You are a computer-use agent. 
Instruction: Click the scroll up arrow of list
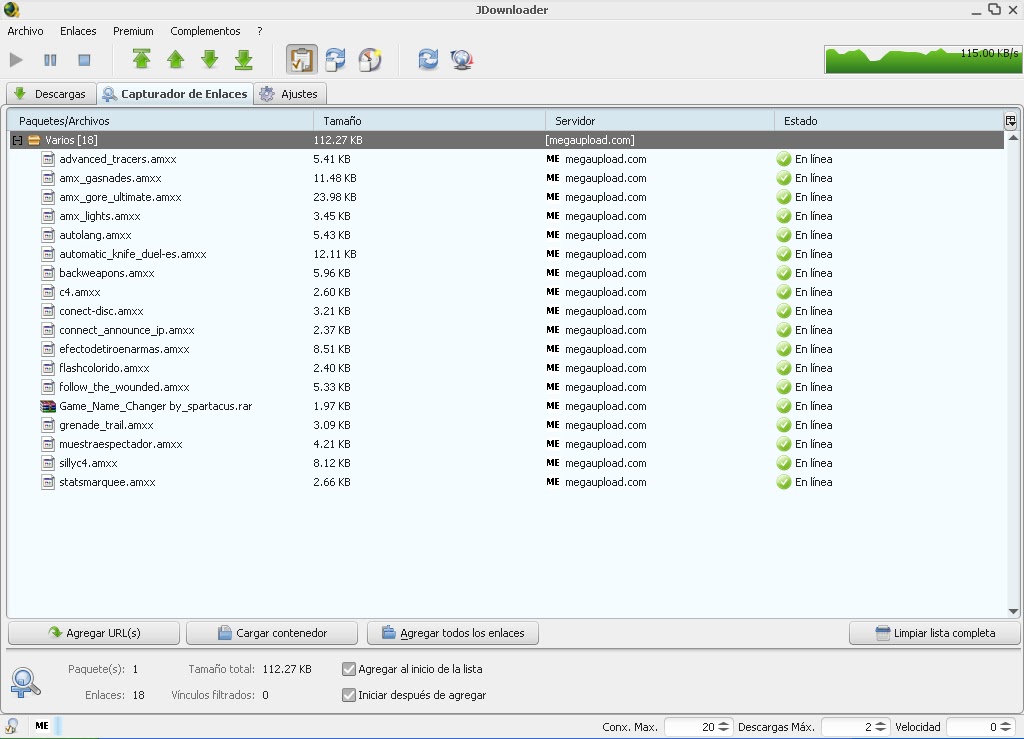1013,138
